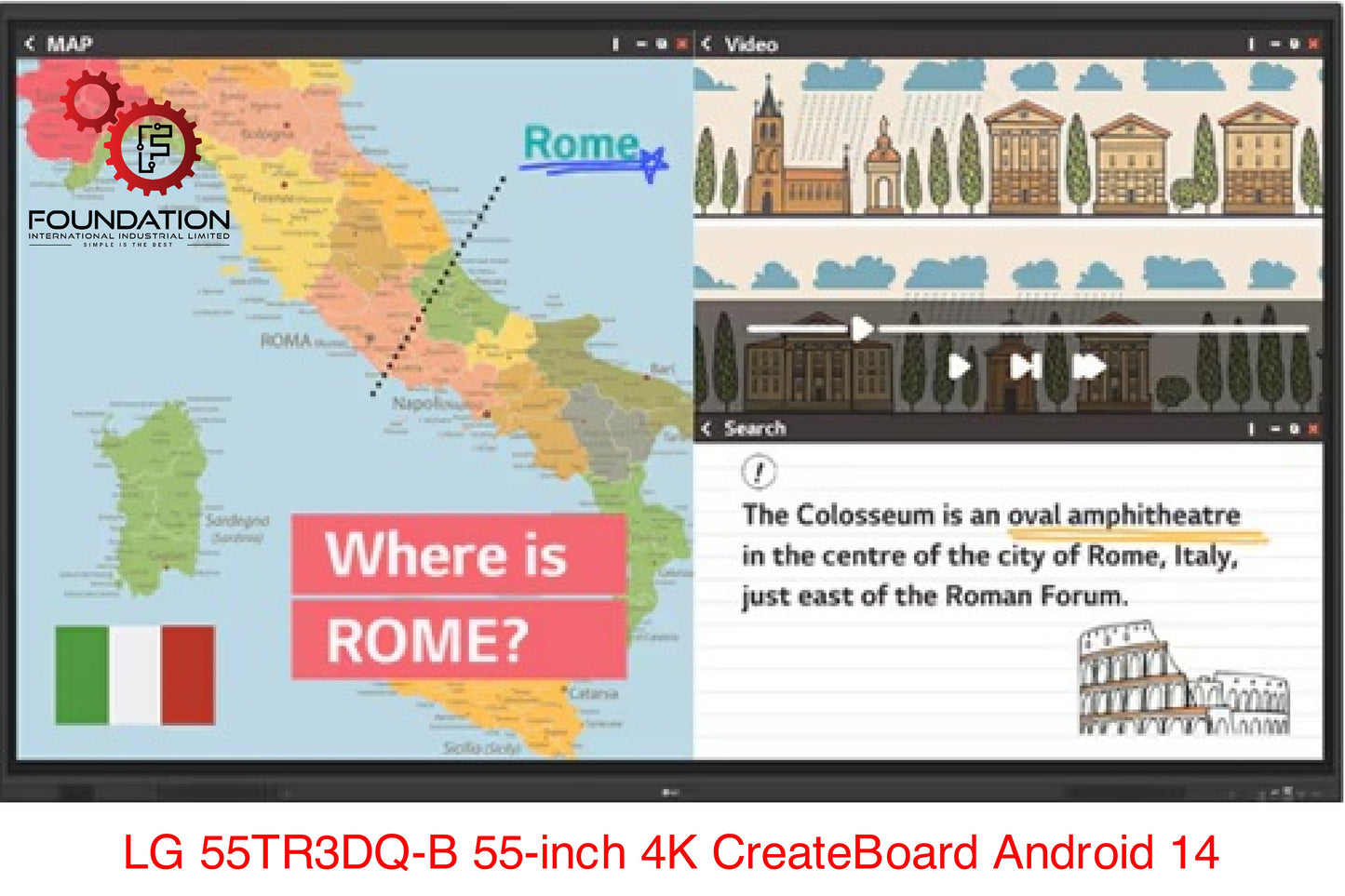This screenshot has height=896, width=1345.
Task: Maximize the Video panel
Action: coord(1294,44)
